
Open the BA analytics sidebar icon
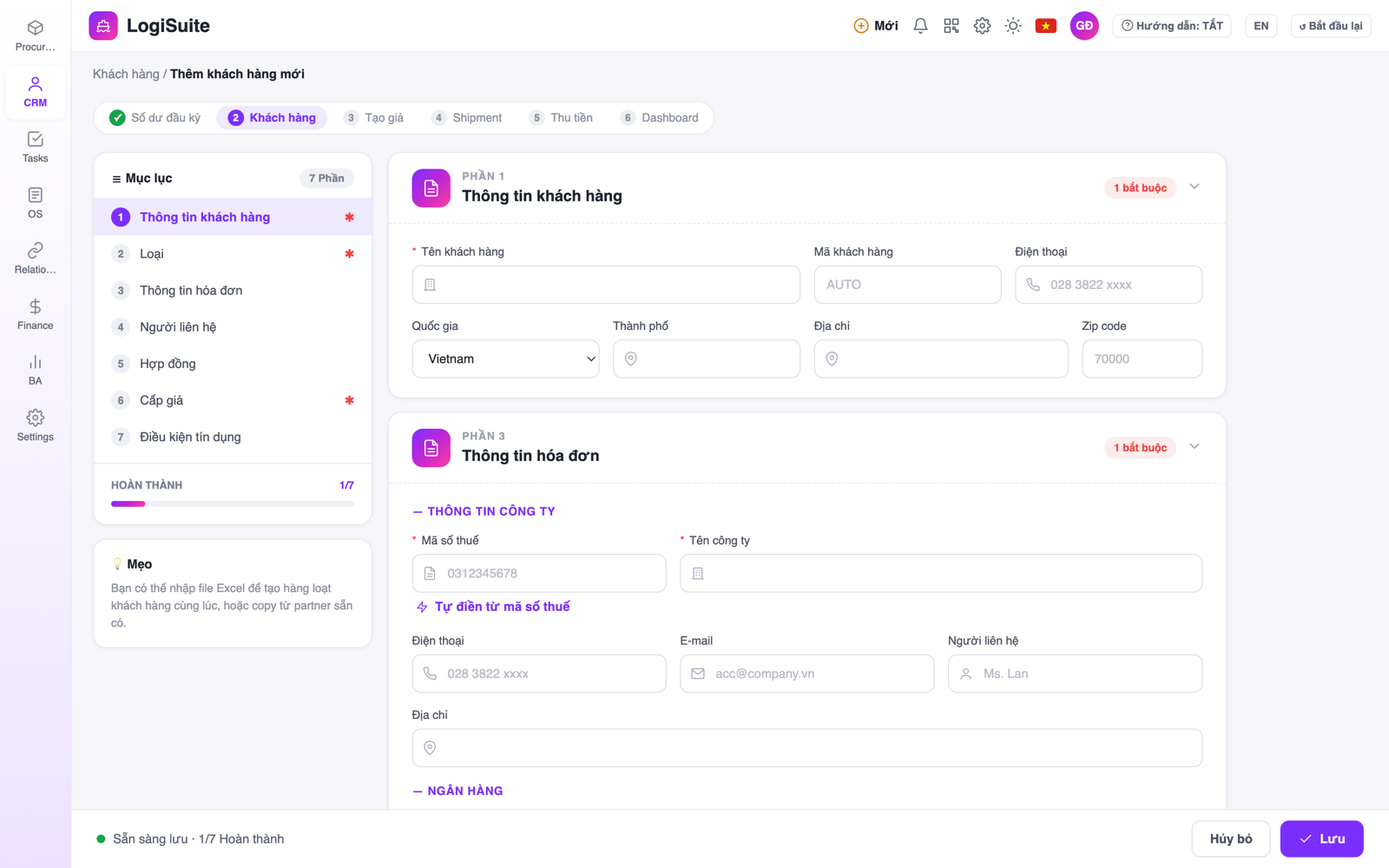[35, 370]
